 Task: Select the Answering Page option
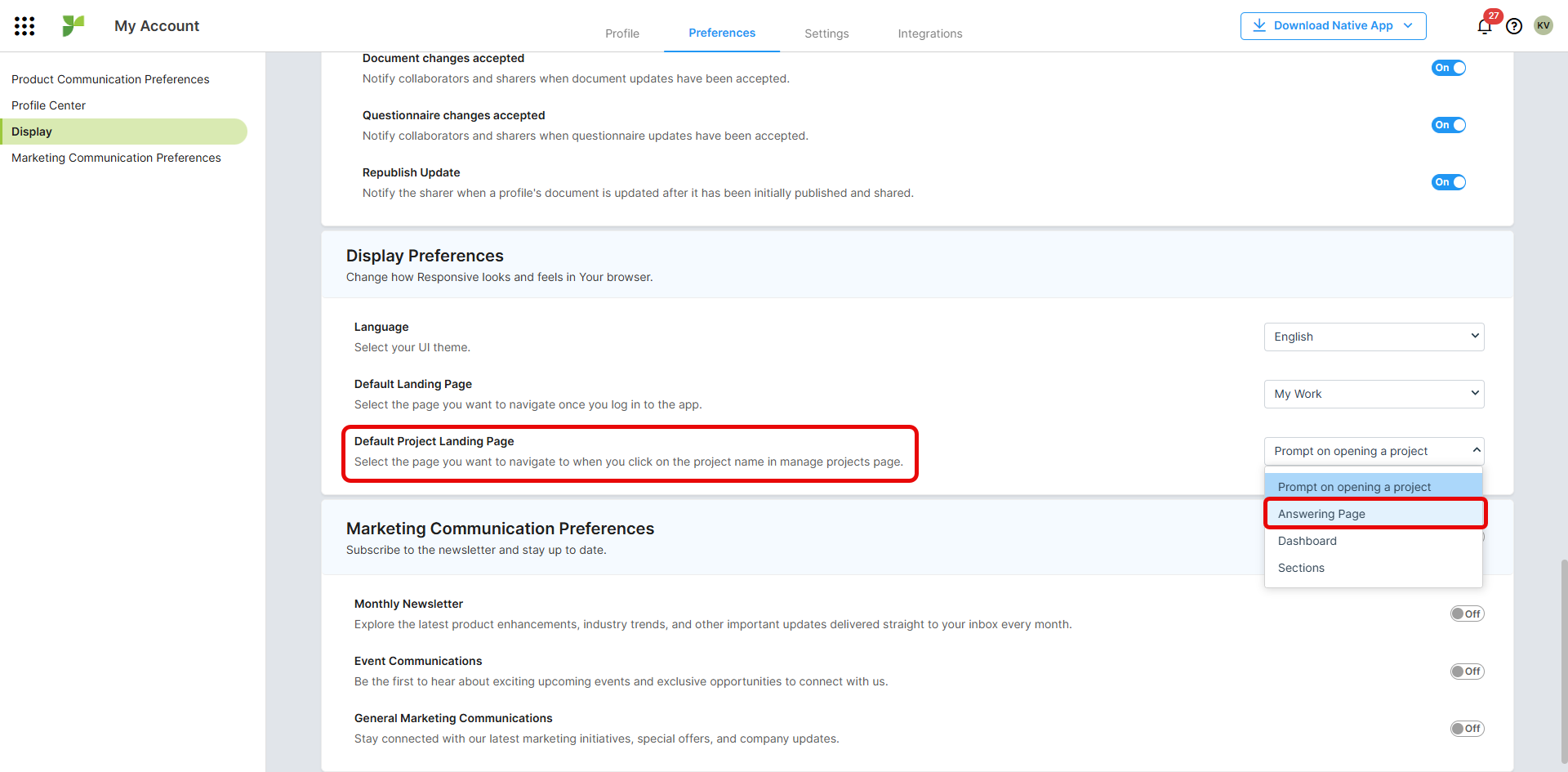(x=1374, y=514)
